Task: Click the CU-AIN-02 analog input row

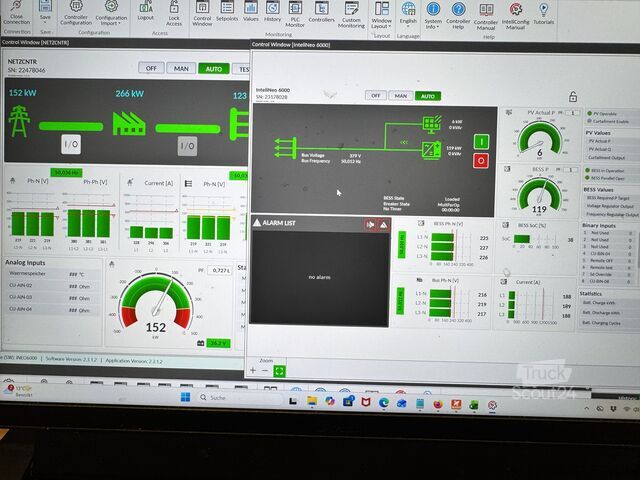Action: pyautogui.click(x=52, y=286)
